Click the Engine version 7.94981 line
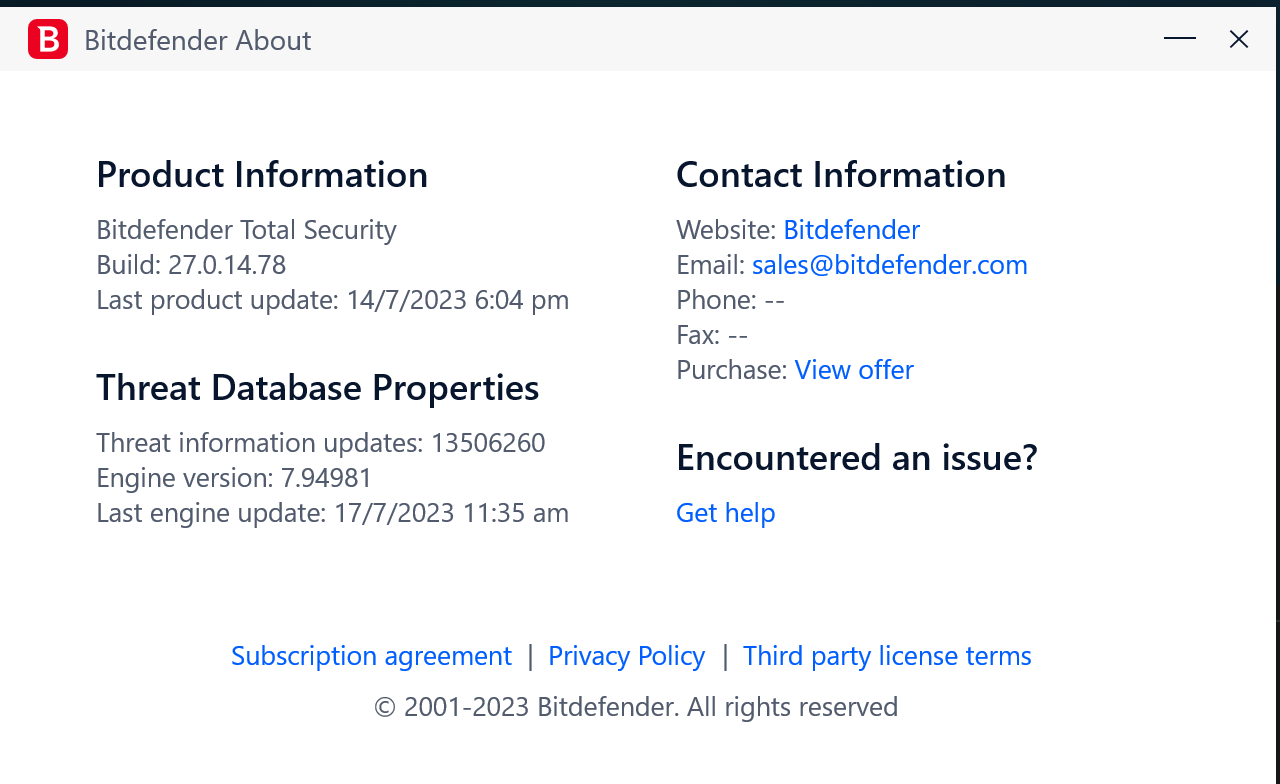This screenshot has height=784, width=1280. 234,478
